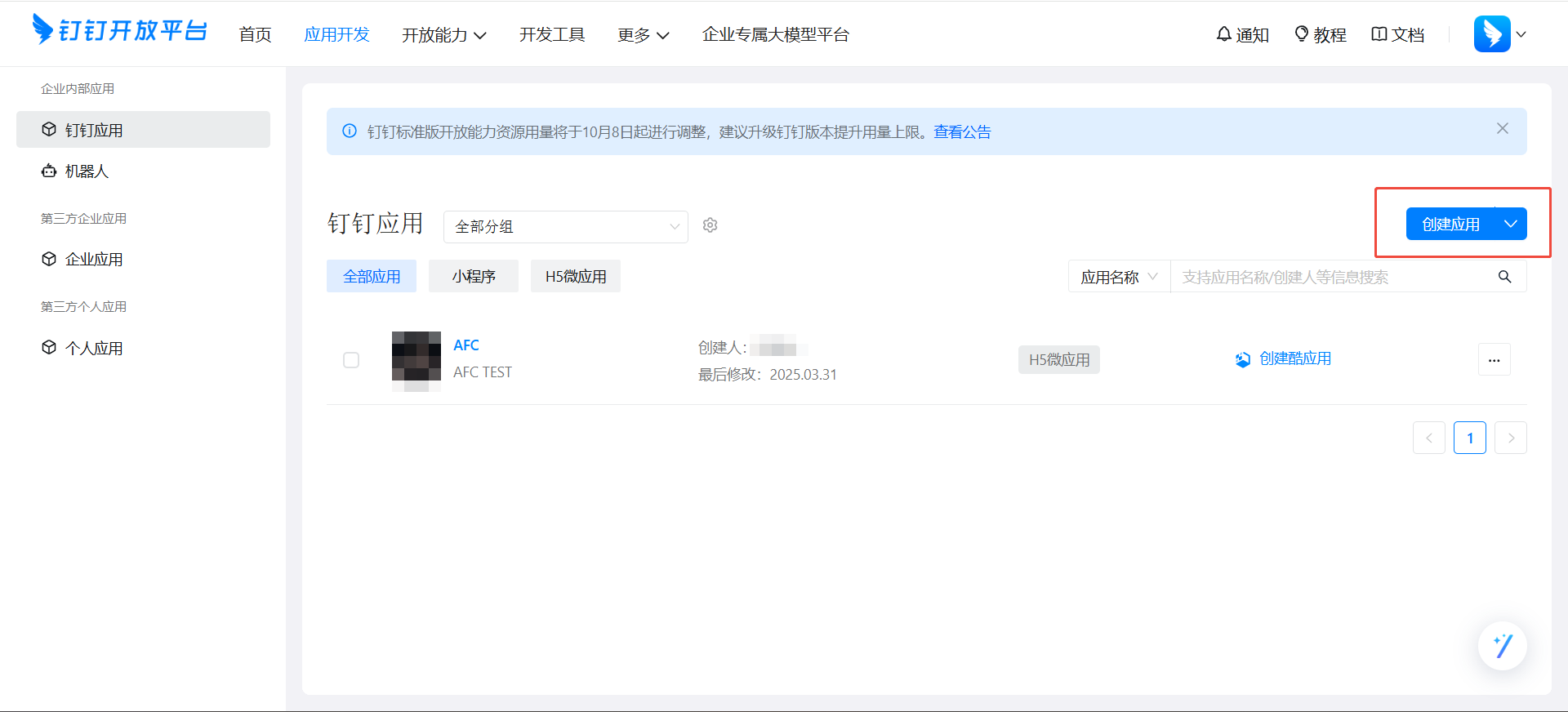Go to previous page arrow
The image size is (1568, 712).
tap(1429, 438)
